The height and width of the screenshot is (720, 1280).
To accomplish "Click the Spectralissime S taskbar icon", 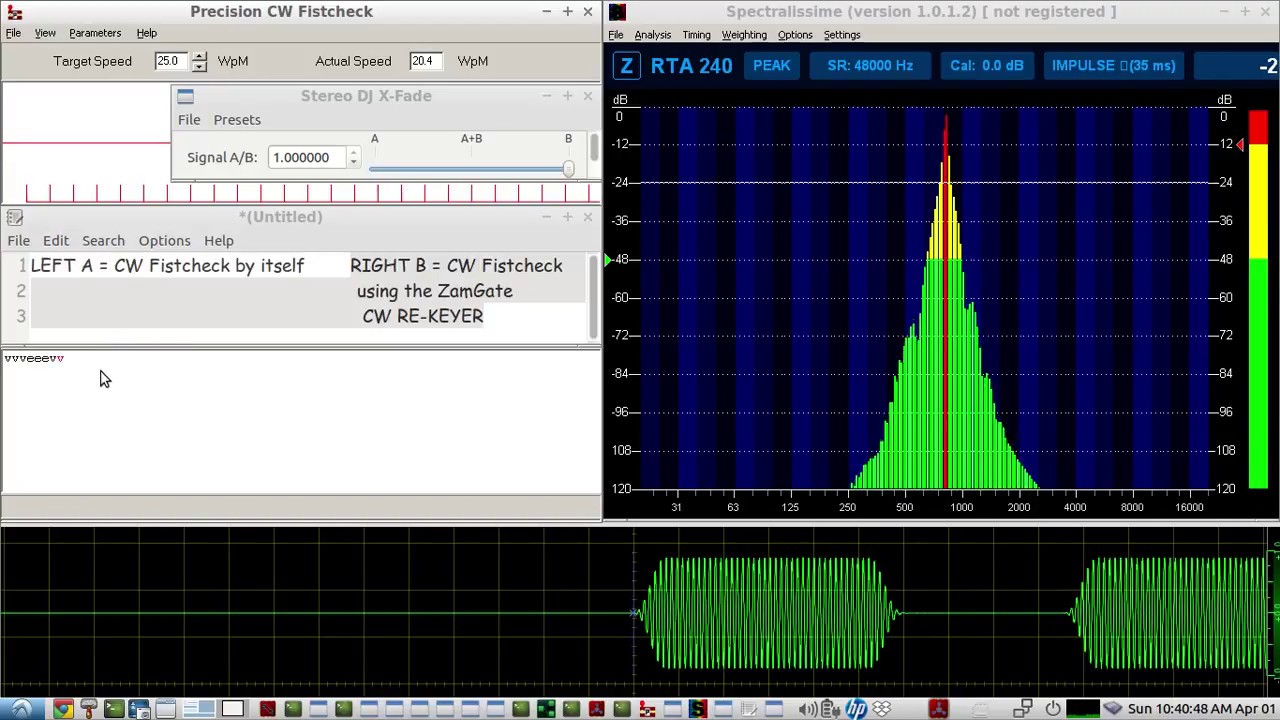I will click(697, 709).
